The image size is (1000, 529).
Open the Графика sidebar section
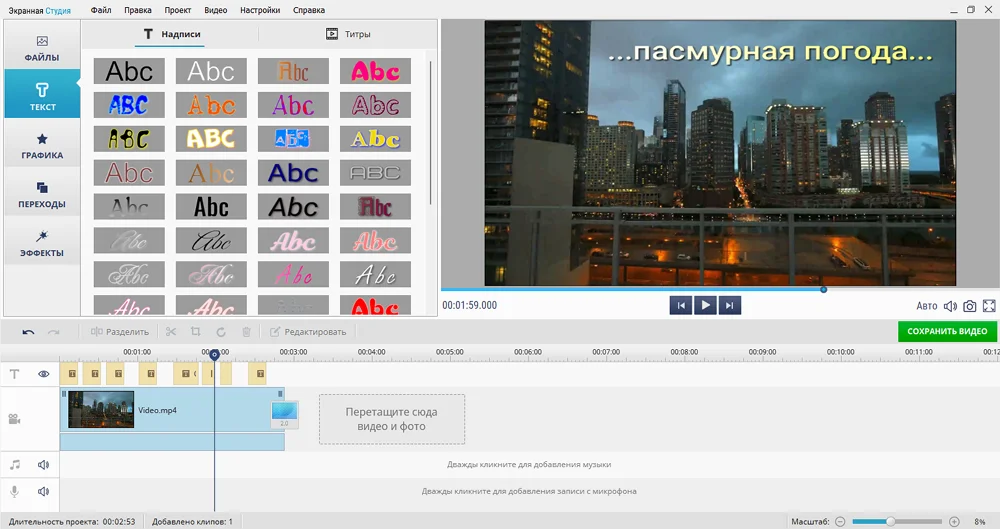[42, 145]
